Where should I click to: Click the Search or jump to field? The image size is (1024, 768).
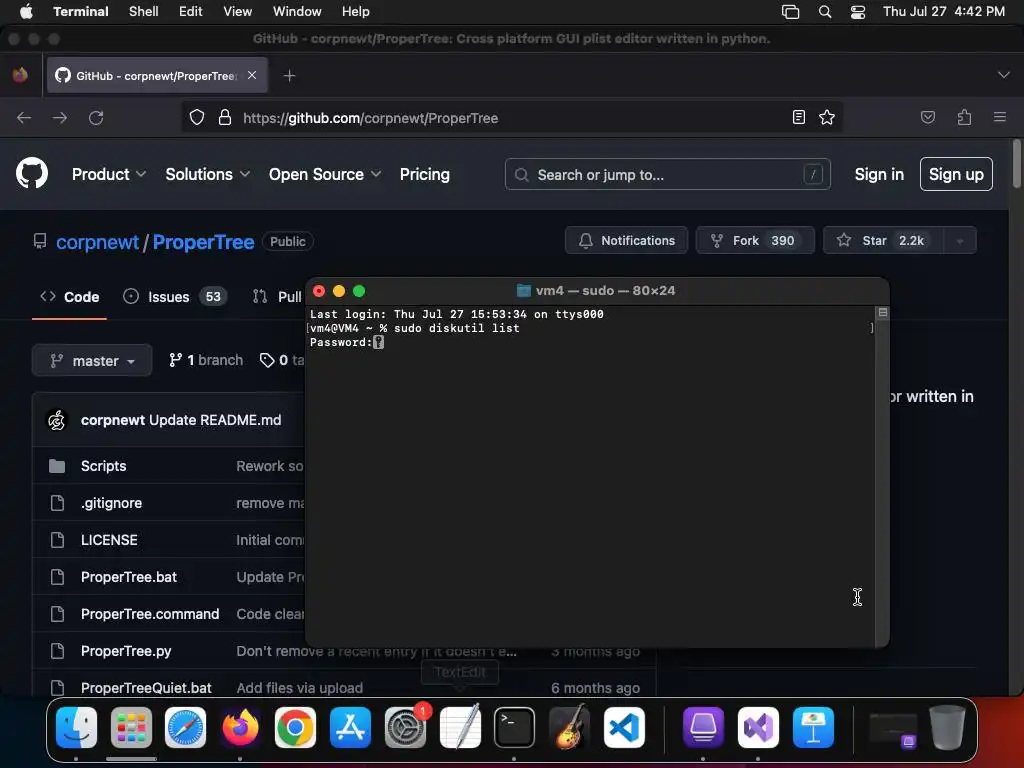pos(667,174)
